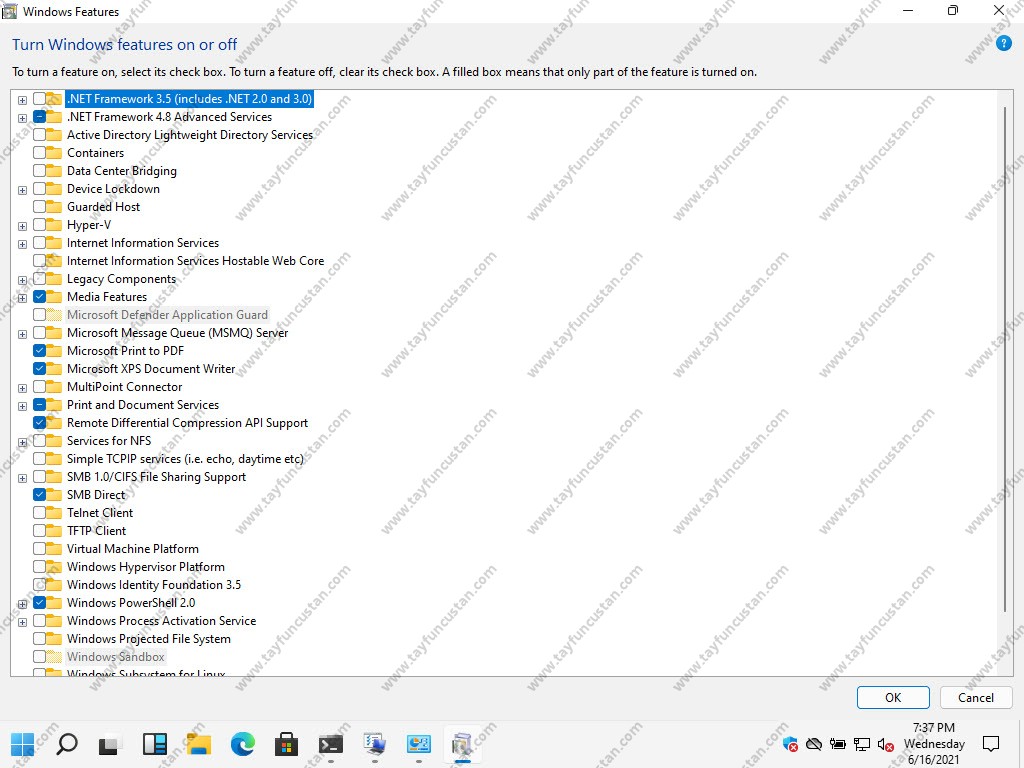Expand SMB 1.0/CIFS File Sharing Support
Image resolution: width=1024 pixels, height=768 pixels.
[x=22, y=478]
